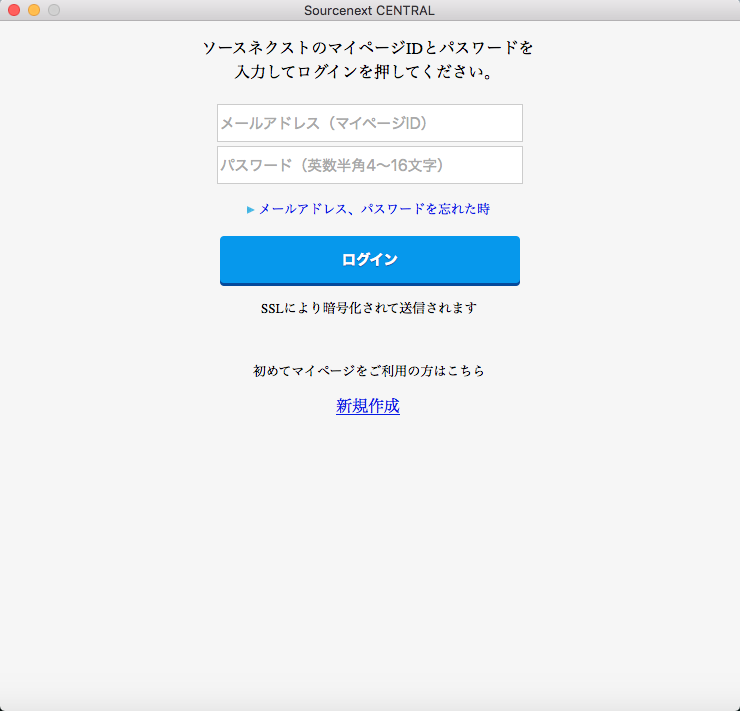The height and width of the screenshot is (711, 740).
Task: Minimize window with the yellow button
Action: 34,10
